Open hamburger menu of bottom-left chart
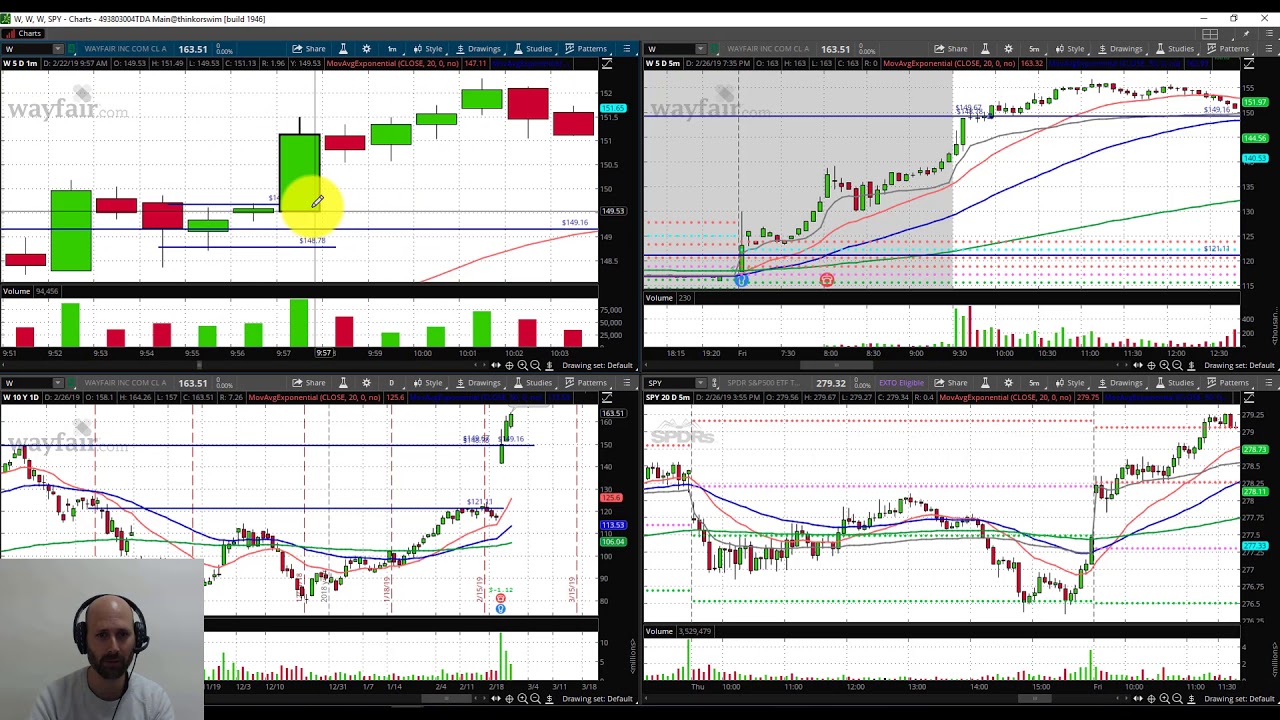 [627, 383]
